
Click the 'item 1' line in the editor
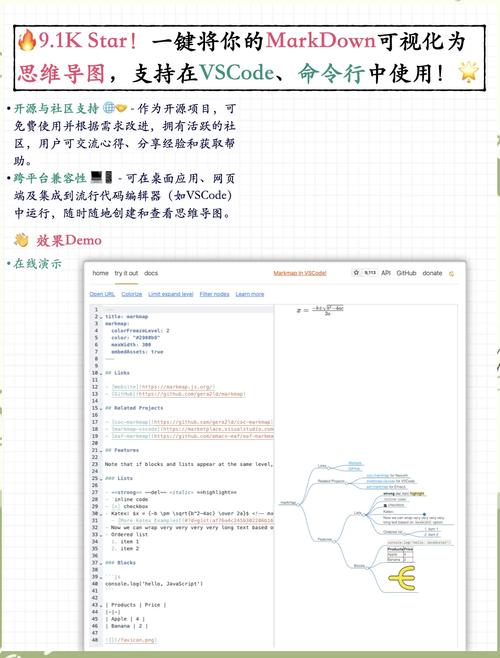click(125, 542)
